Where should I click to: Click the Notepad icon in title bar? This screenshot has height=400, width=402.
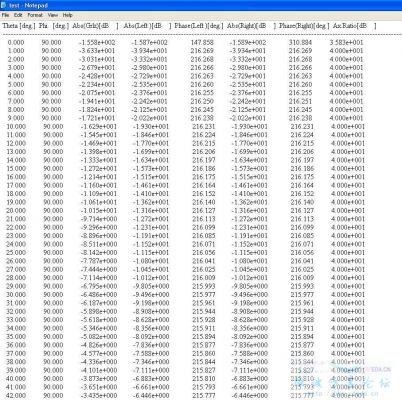click(x=4, y=5)
